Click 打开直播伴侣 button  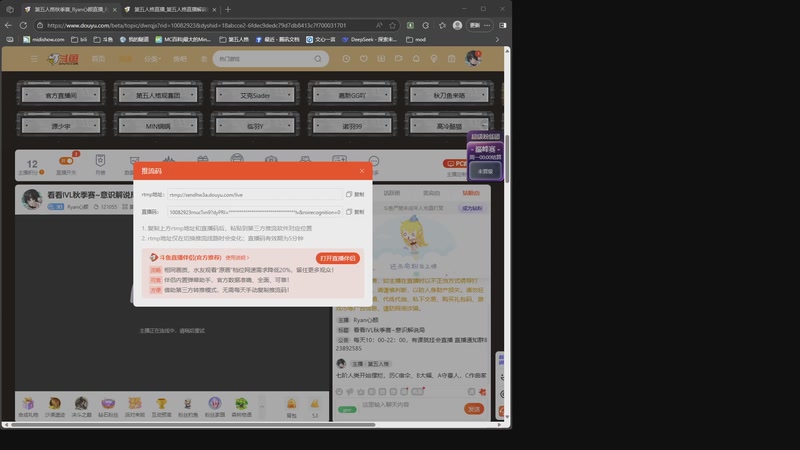tap(337, 258)
